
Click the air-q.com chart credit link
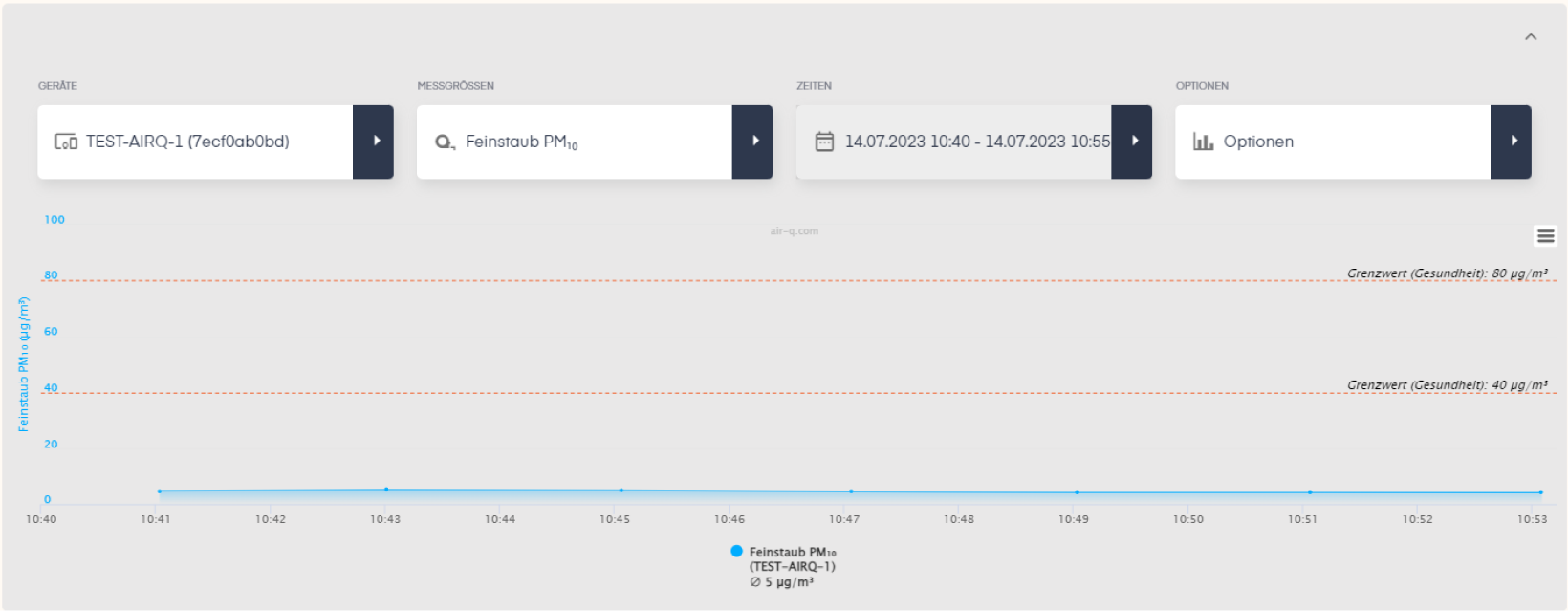click(x=794, y=231)
